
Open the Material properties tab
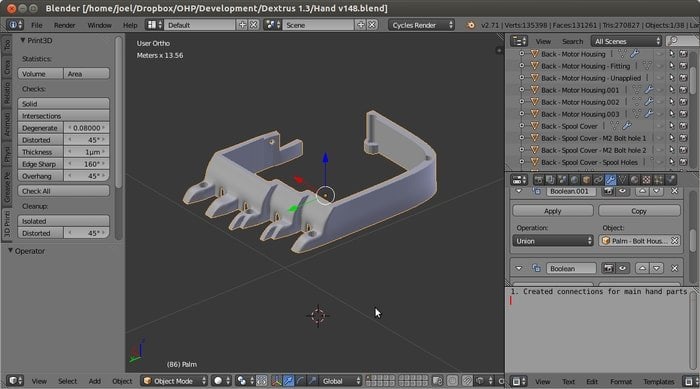634,180
